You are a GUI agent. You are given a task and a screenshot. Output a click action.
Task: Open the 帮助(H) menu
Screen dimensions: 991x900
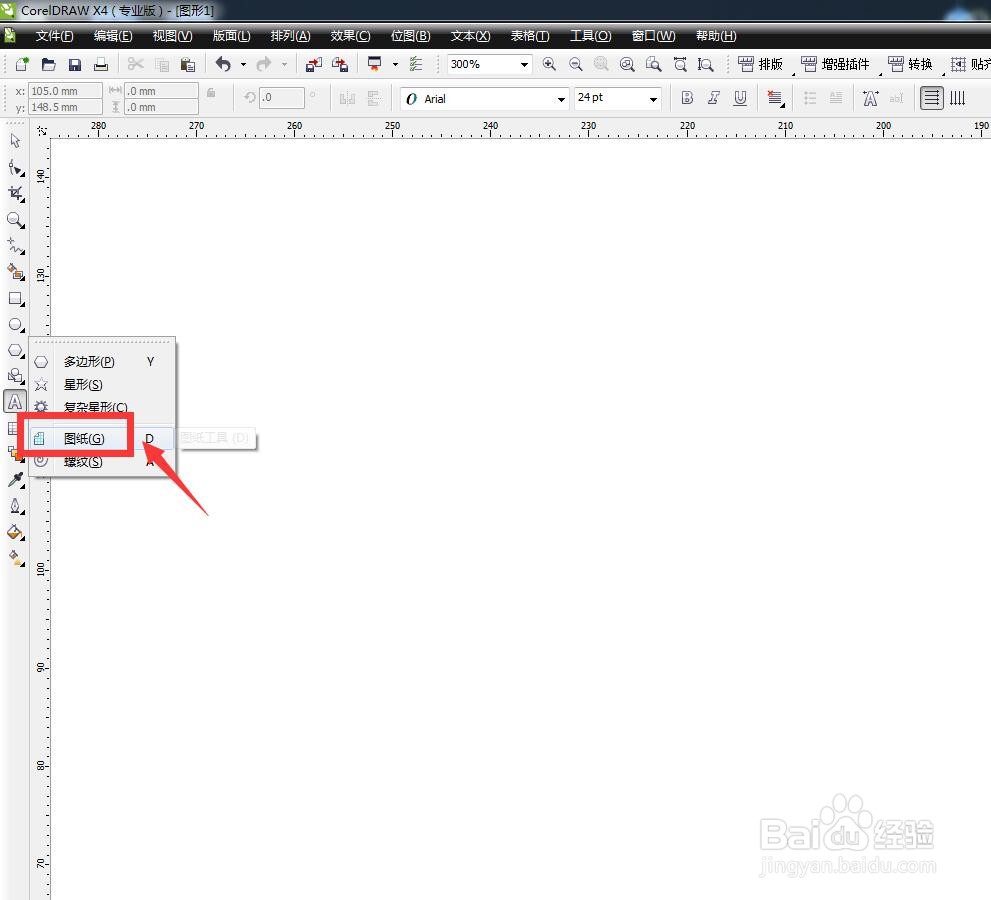click(716, 36)
